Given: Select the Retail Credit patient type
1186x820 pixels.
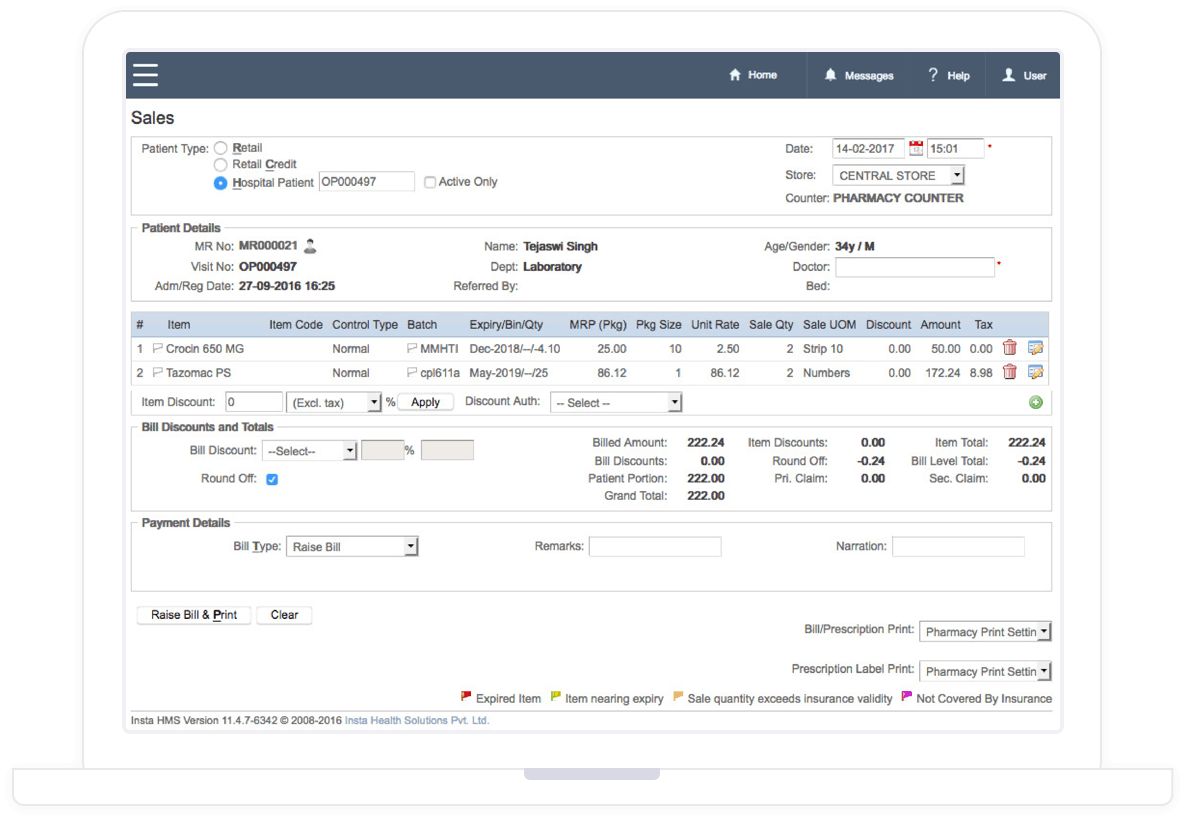Looking at the screenshot, I should (221, 165).
